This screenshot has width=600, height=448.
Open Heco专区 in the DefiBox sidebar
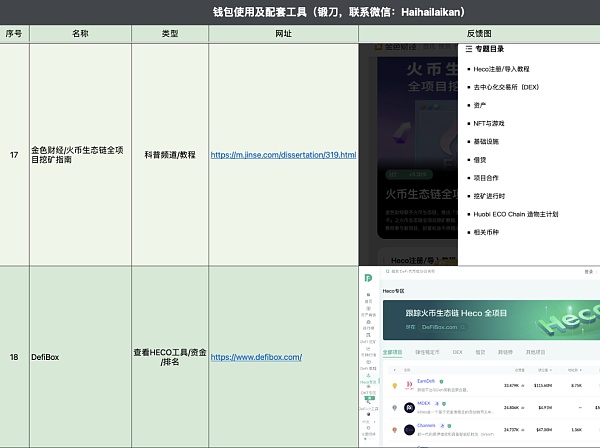click(368, 382)
